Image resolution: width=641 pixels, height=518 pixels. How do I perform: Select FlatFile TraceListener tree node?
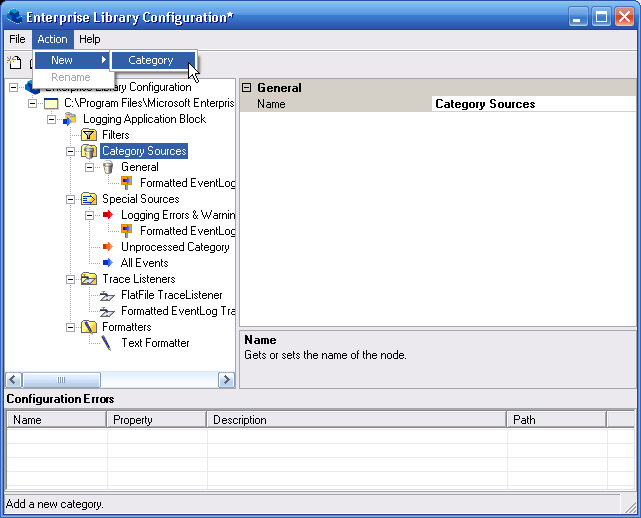[x=172, y=295]
